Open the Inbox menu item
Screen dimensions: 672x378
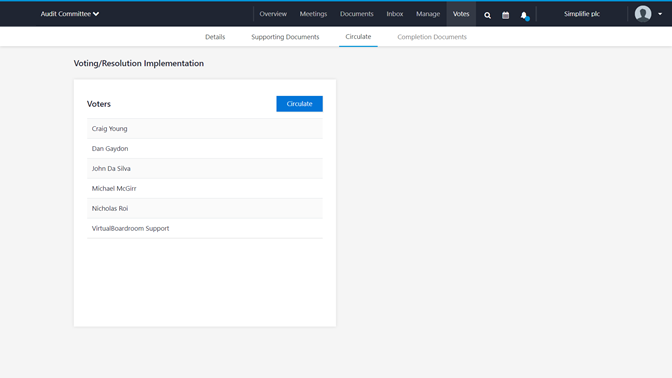tap(395, 14)
